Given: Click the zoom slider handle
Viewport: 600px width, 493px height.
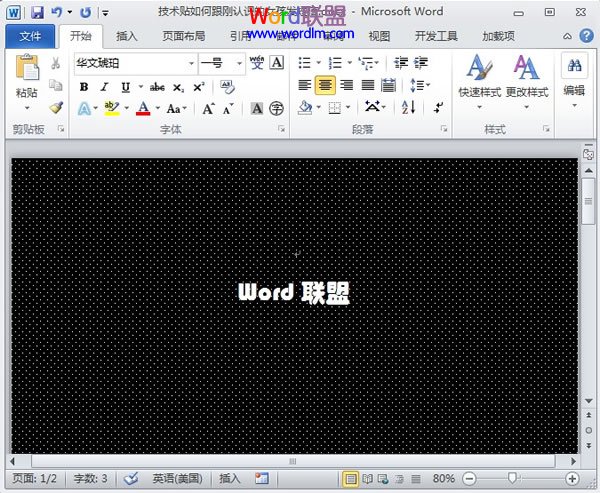Looking at the screenshot, I should tap(512, 478).
